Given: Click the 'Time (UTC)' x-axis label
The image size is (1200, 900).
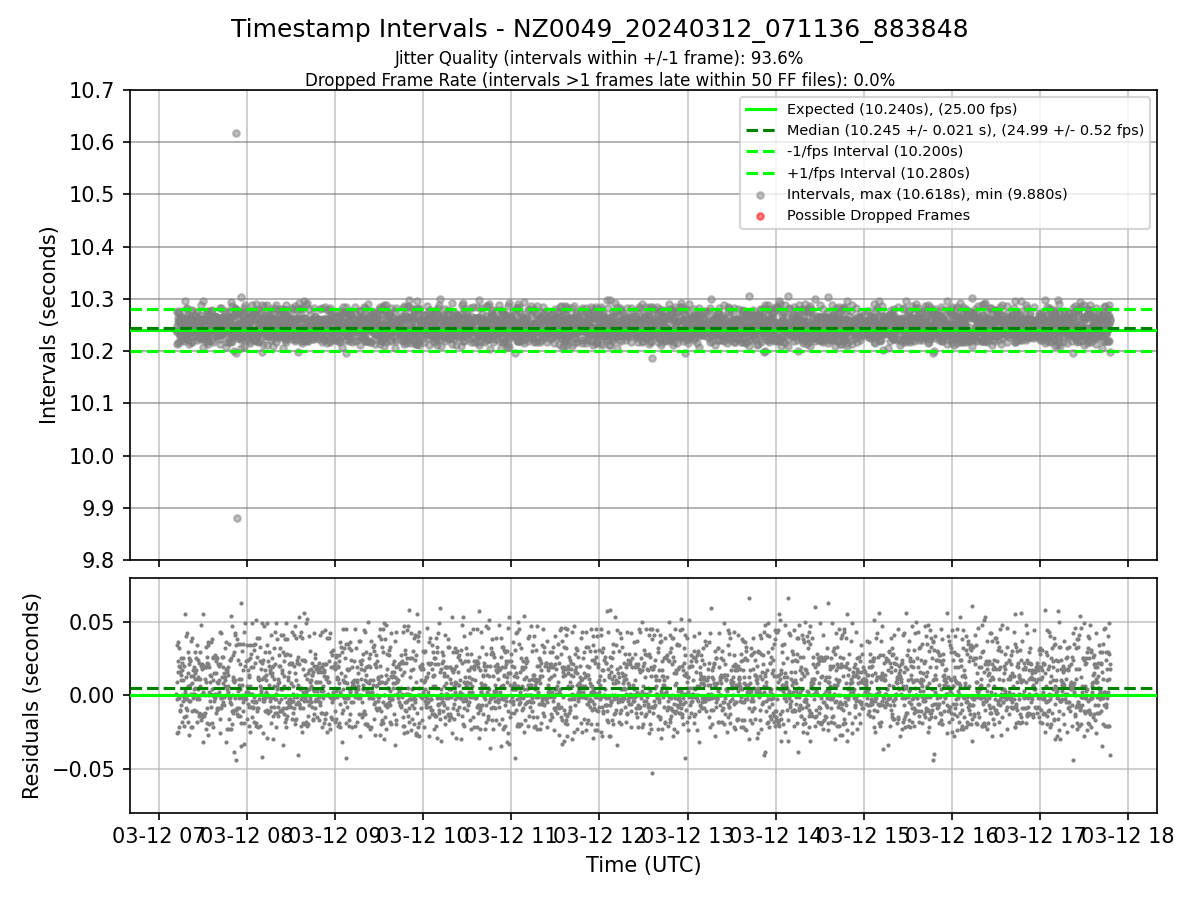Looking at the screenshot, I should point(643,865).
